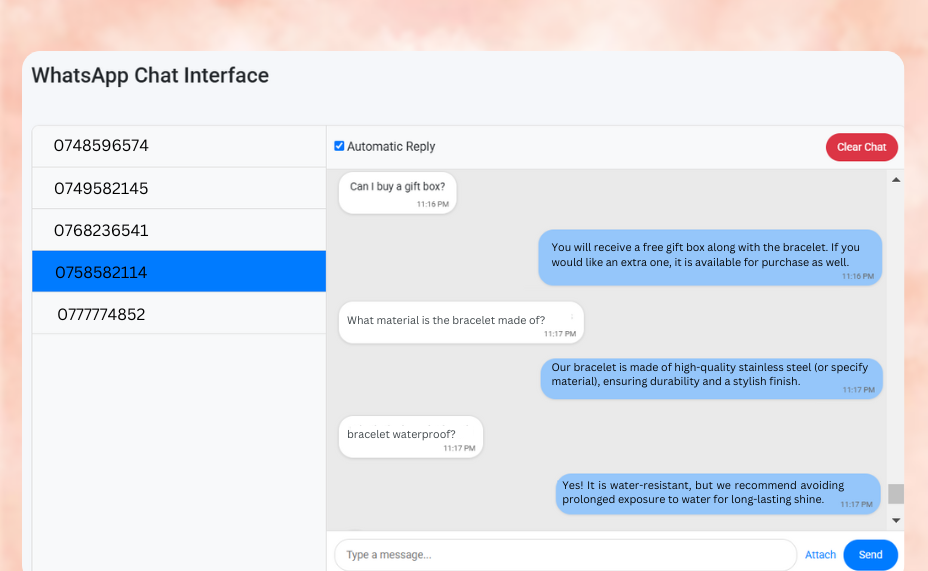Click the 'What material is the bracelet made of?' message
The image size is (928, 571).
pyautogui.click(x=461, y=322)
